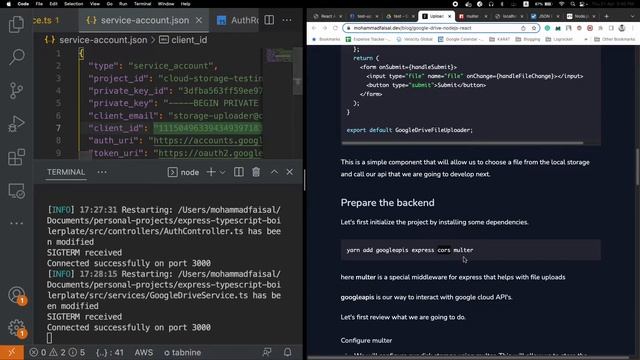Click the browser page vertical scrollbar
The height and width of the screenshot is (360, 640).
coord(637,167)
